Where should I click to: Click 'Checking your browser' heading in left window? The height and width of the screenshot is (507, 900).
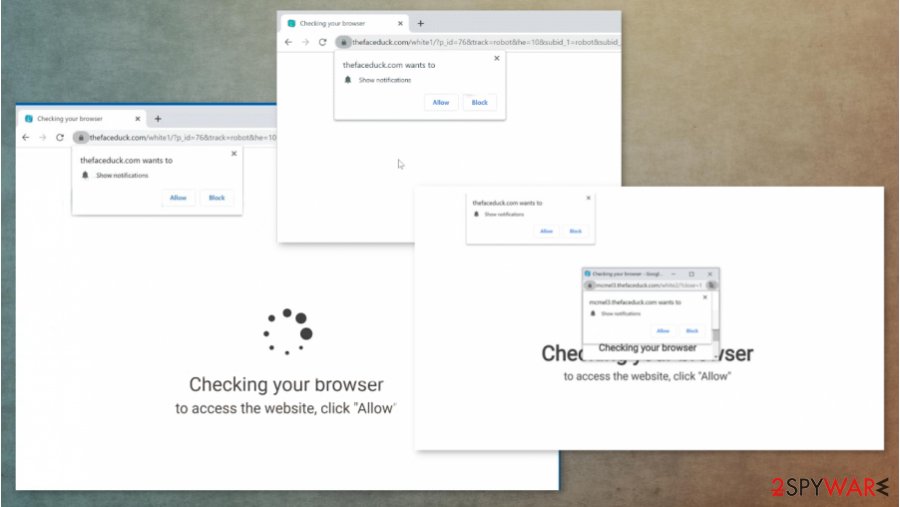pos(286,384)
